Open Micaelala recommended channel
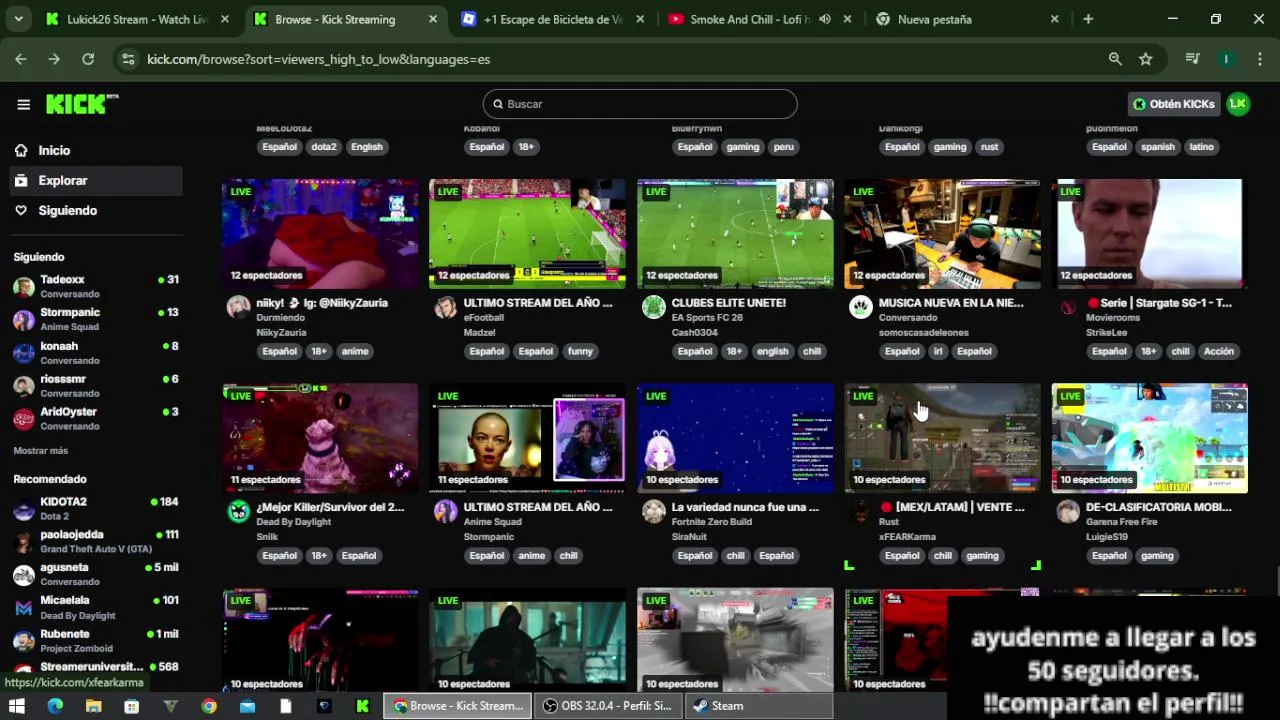 (x=95, y=607)
